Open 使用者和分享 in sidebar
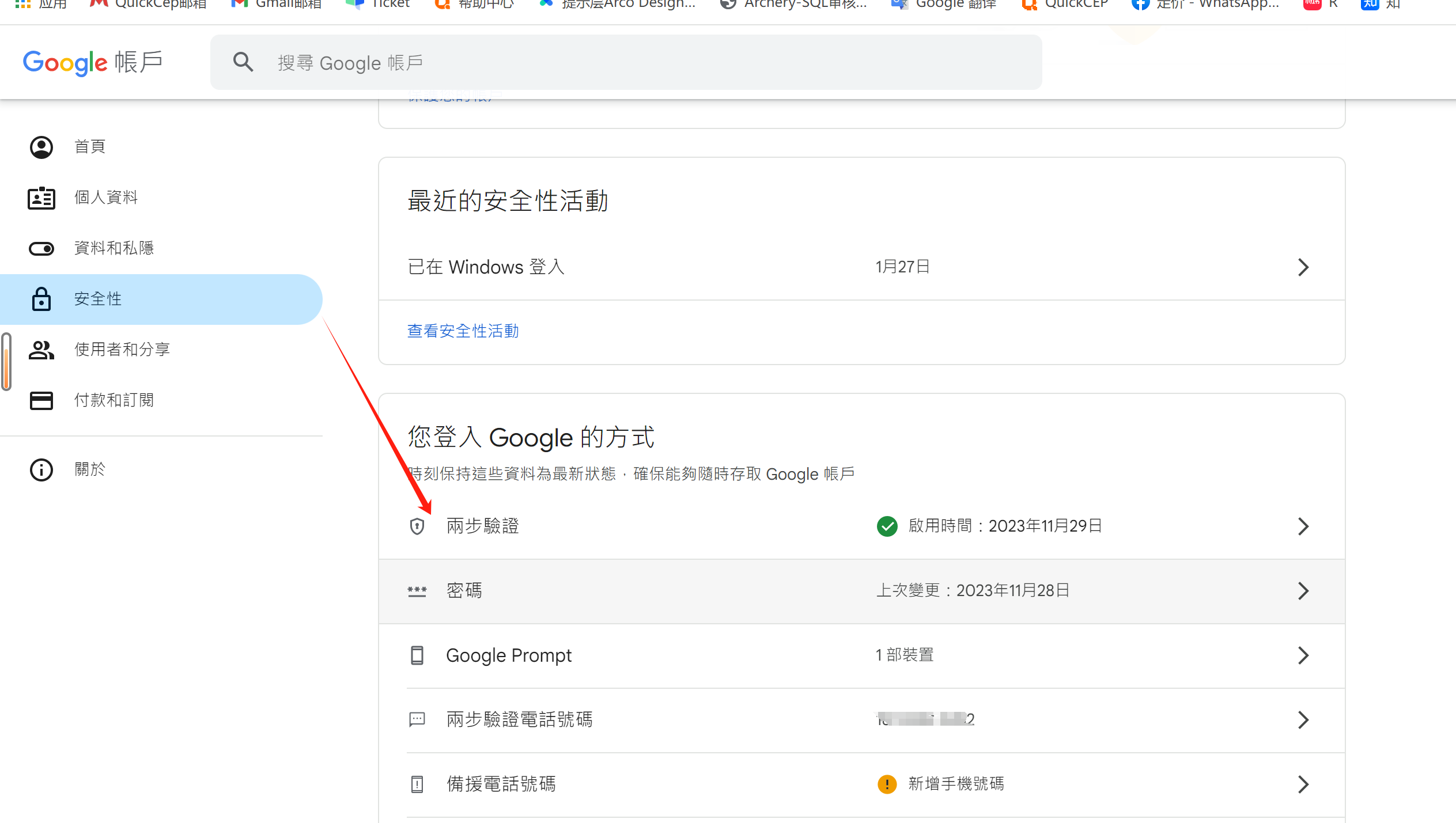This screenshot has height=823, width=1456. pos(161,350)
